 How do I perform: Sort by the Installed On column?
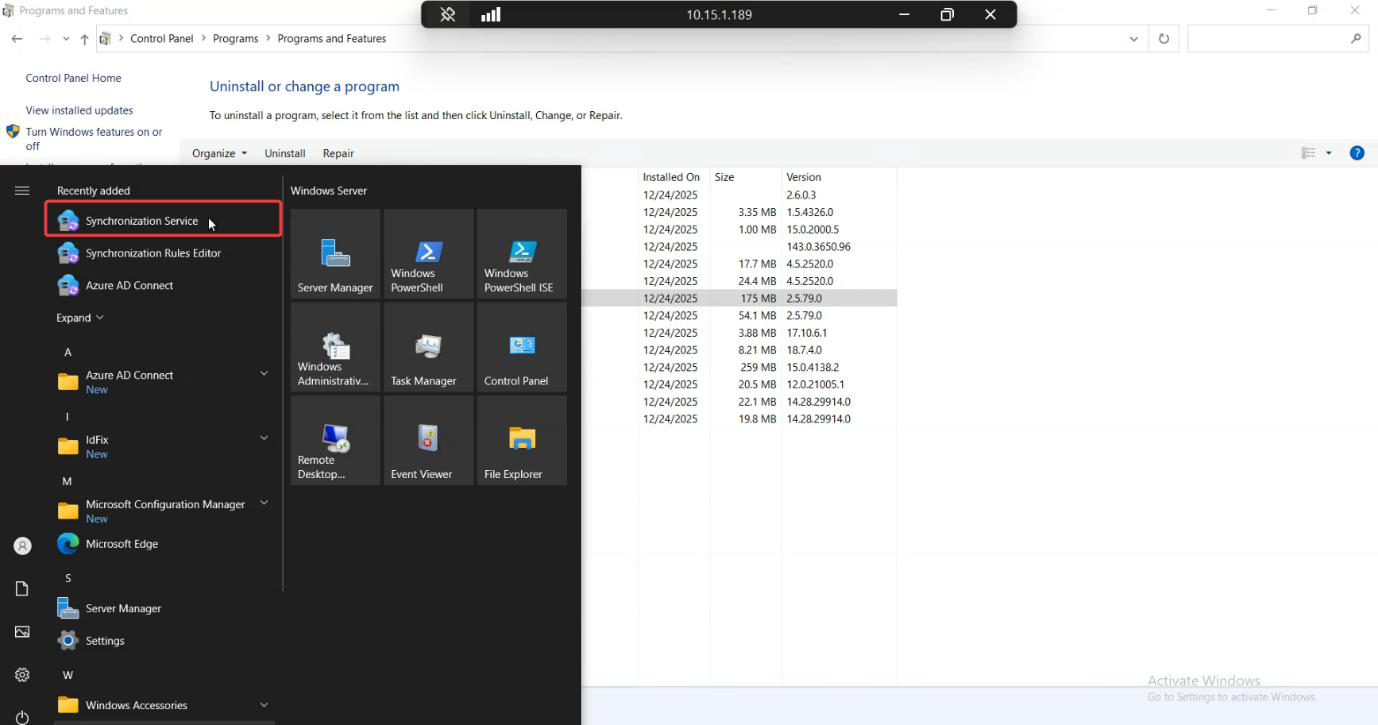pos(674,177)
